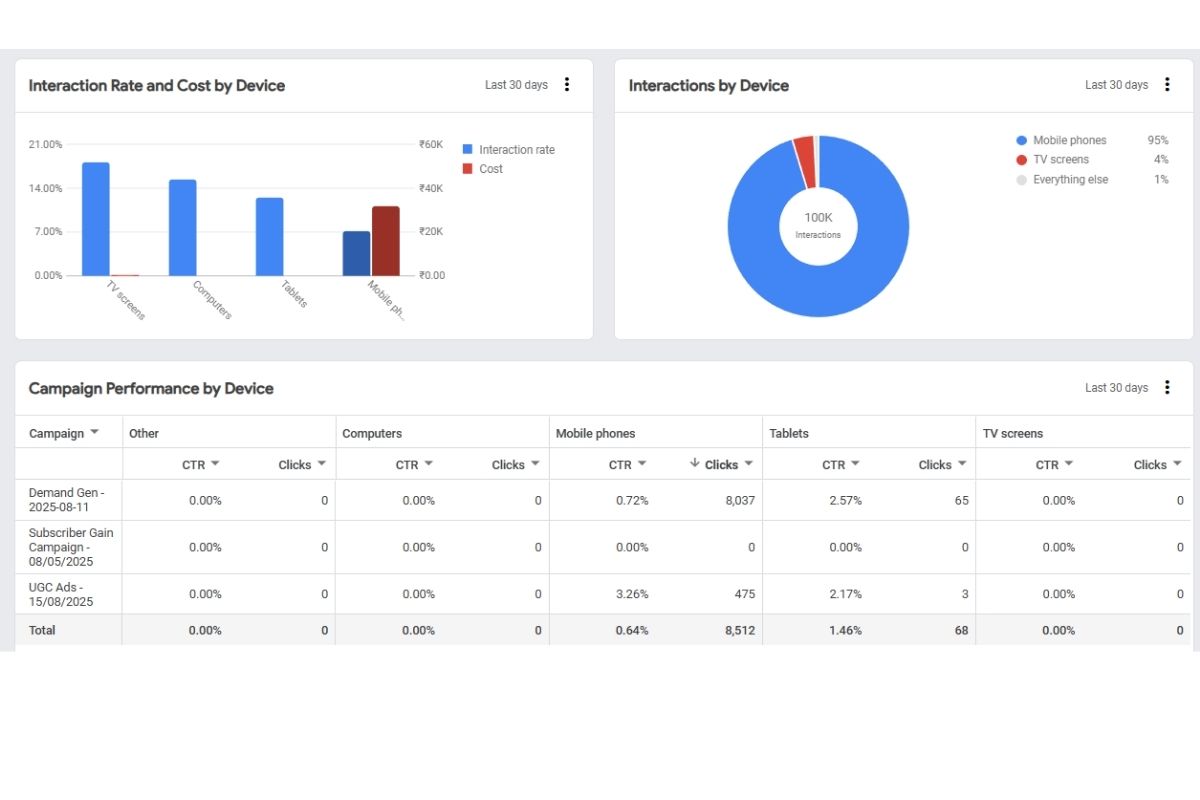Open the CTR dropdown under the Tablets column
The image size is (1200, 800).
855,464
